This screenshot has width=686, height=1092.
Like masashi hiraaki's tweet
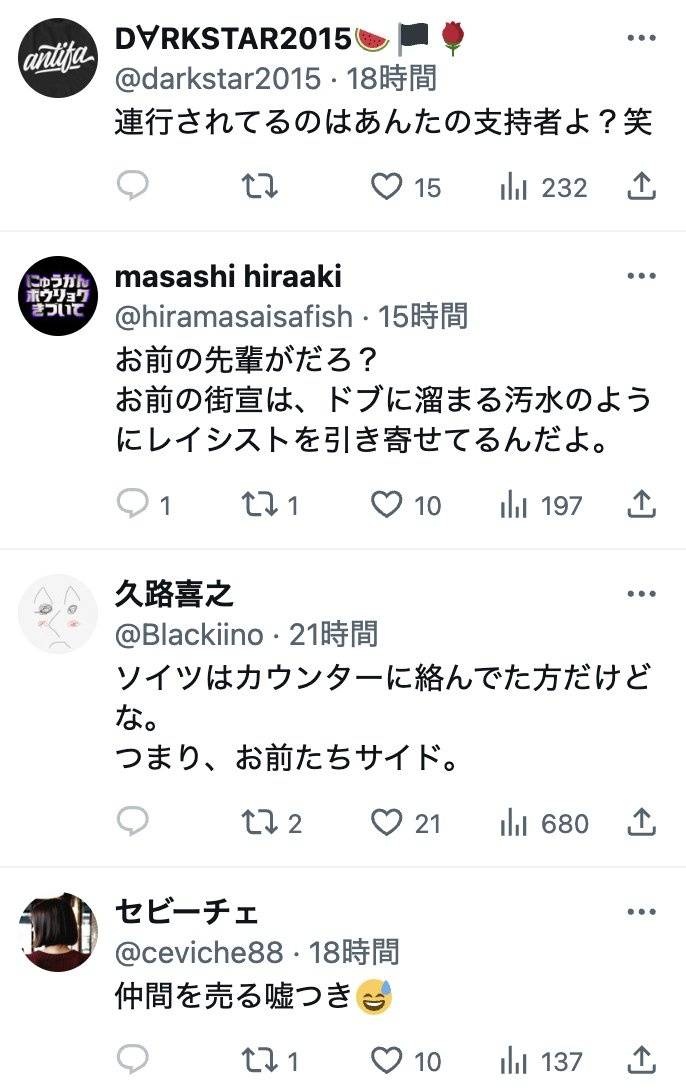click(387, 505)
